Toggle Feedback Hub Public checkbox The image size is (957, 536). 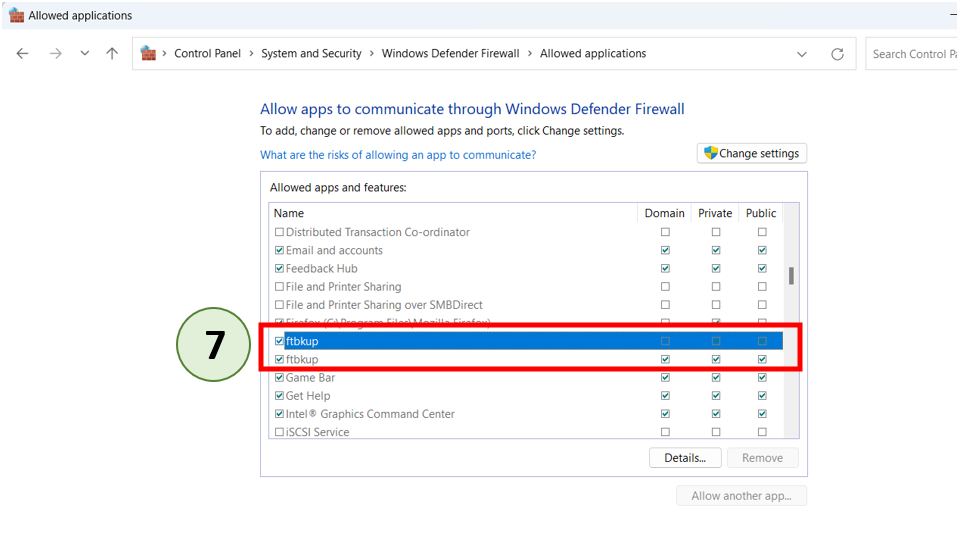click(761, 269)
